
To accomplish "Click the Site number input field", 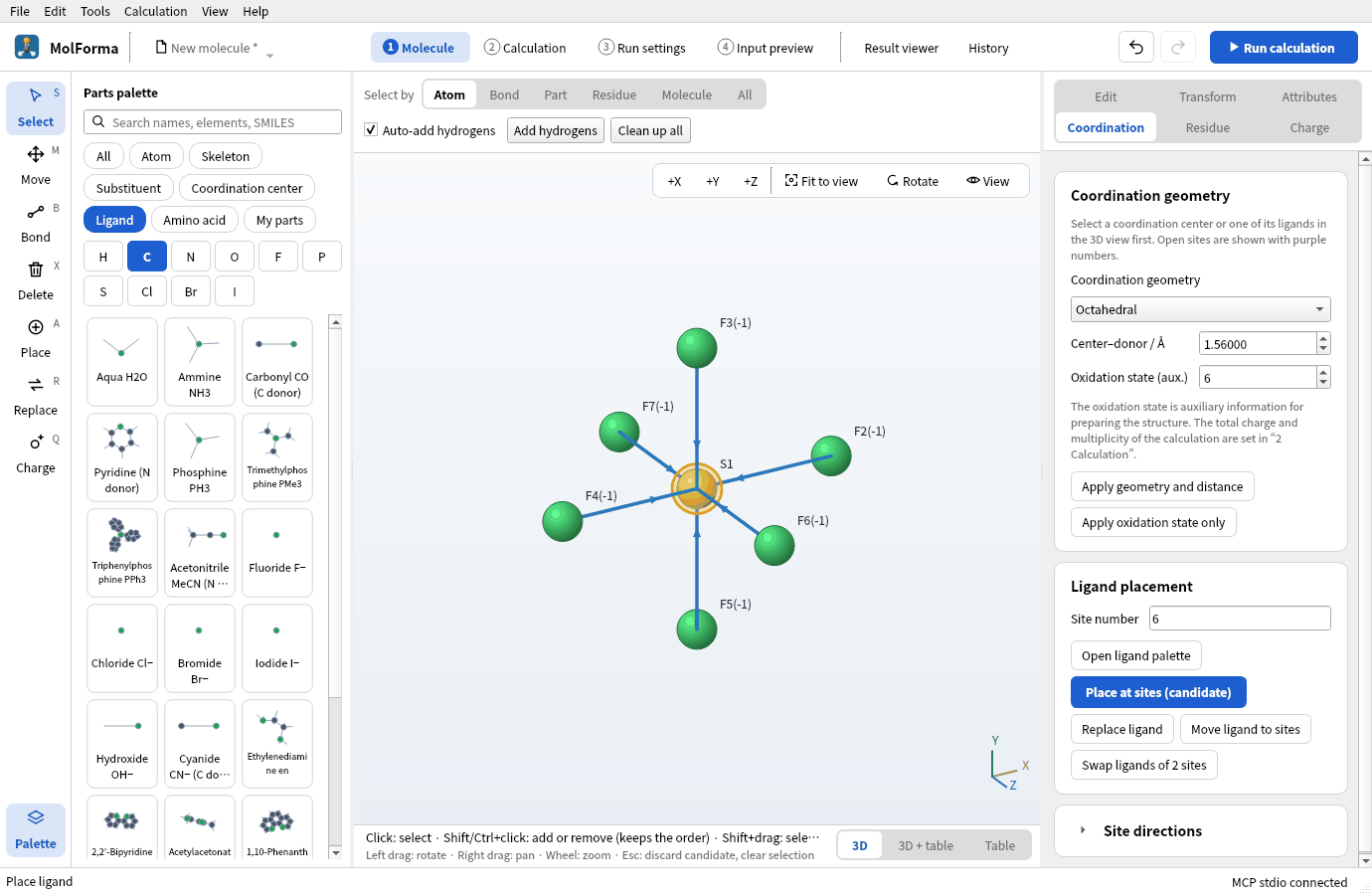I will click(x=1240, y=619).
